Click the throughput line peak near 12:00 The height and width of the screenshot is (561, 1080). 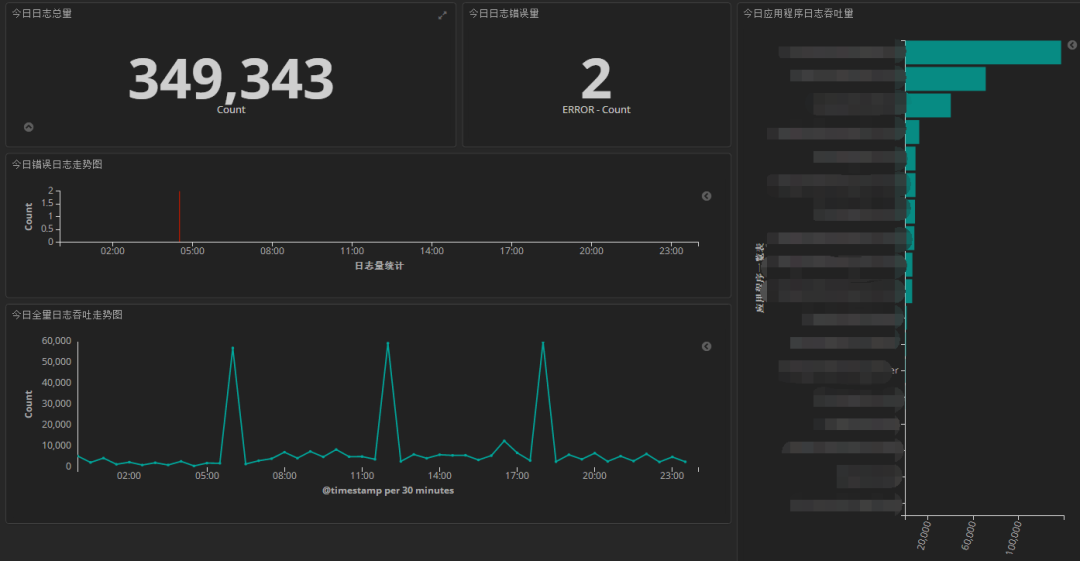click(x=388, y=343)
